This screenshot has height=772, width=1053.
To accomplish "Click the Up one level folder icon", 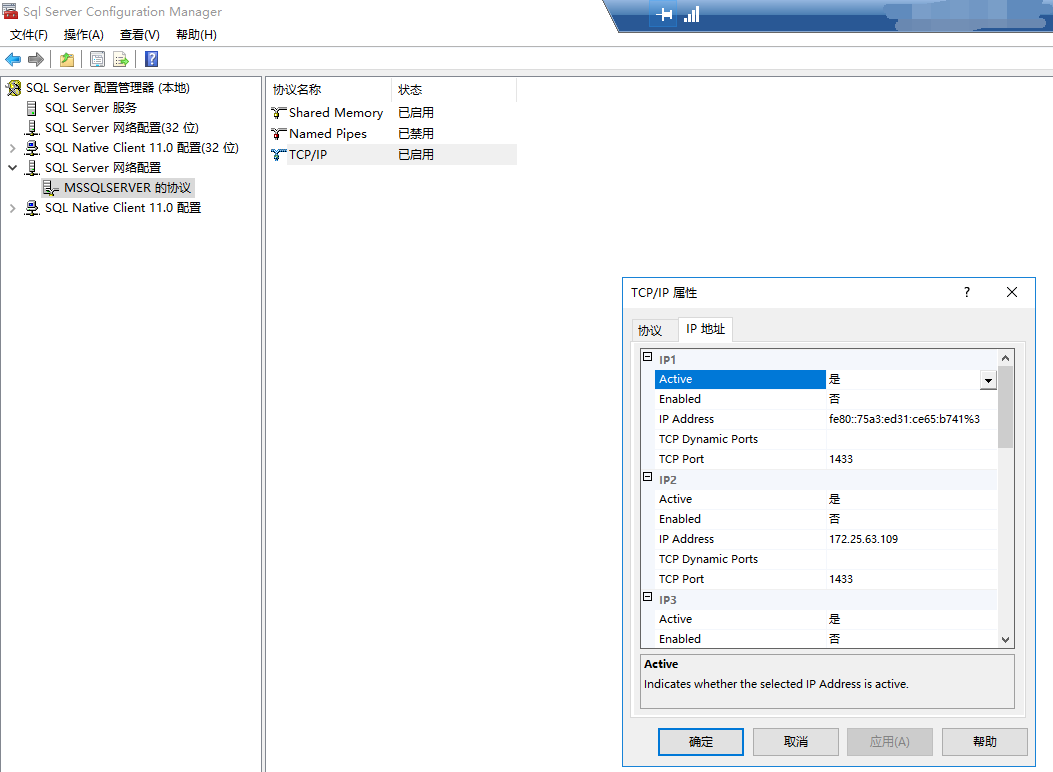I will [x=66, y=59].
